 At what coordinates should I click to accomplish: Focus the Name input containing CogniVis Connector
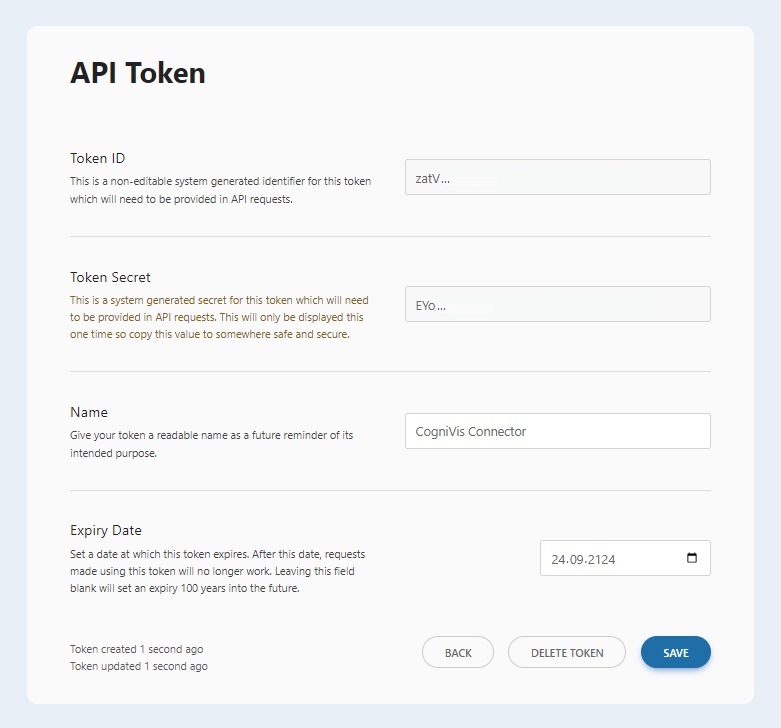click(557, 431)
